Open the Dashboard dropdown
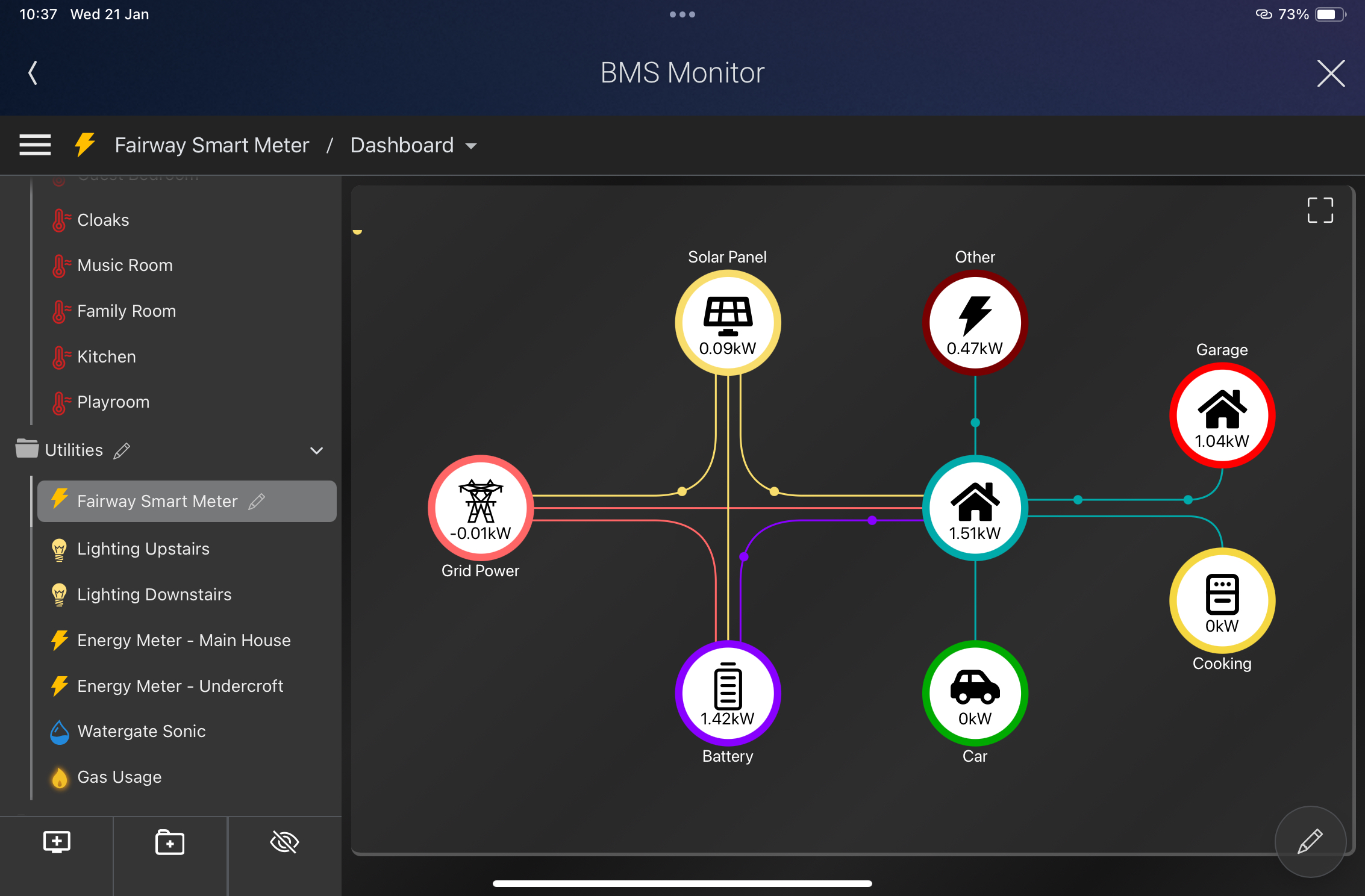This screenshot has width=1365, height=896. point(413,145)
